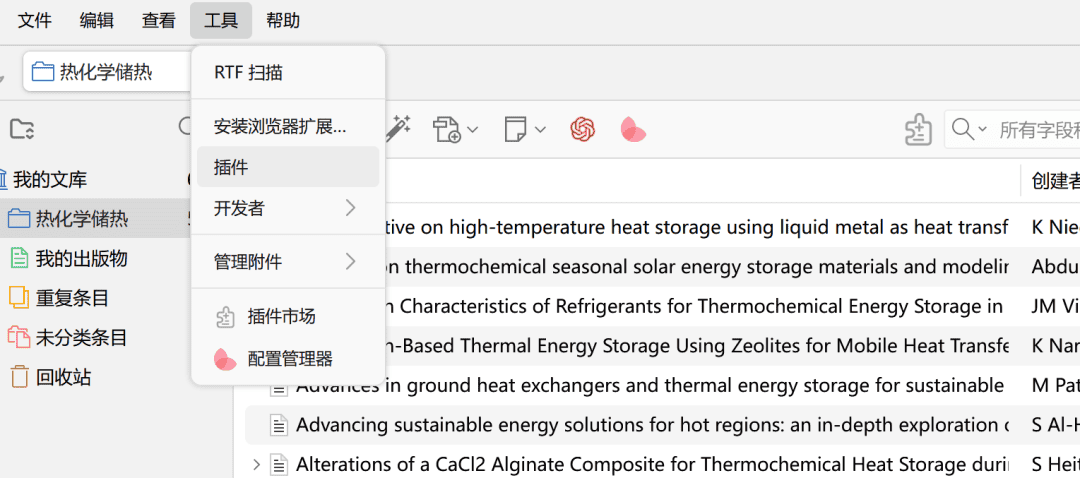This screenshot has width=1080, height=478.
Task: Open 插件市场 from the Tools menu
Action: coord(281,317)
